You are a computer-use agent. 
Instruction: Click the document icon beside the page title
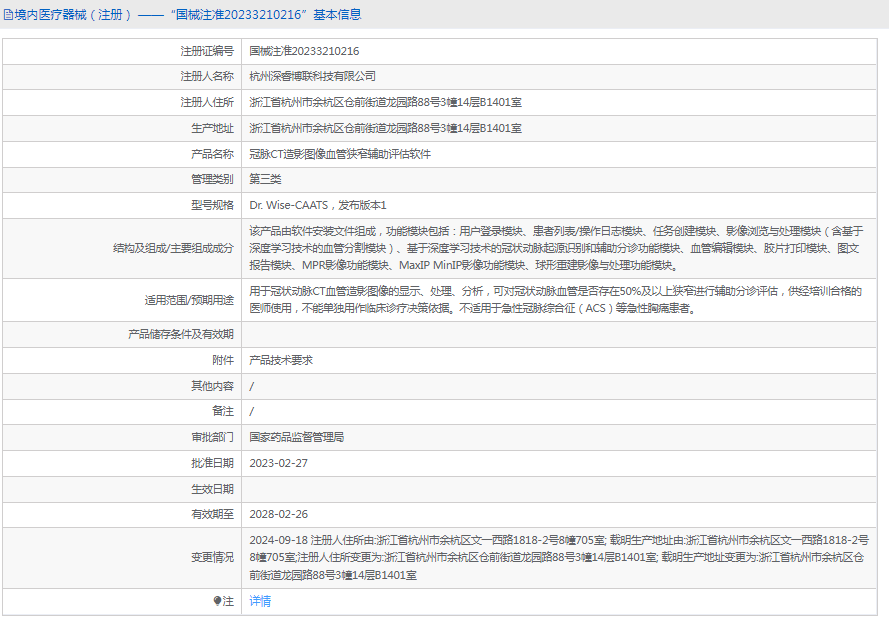click(x=8, y=15)
